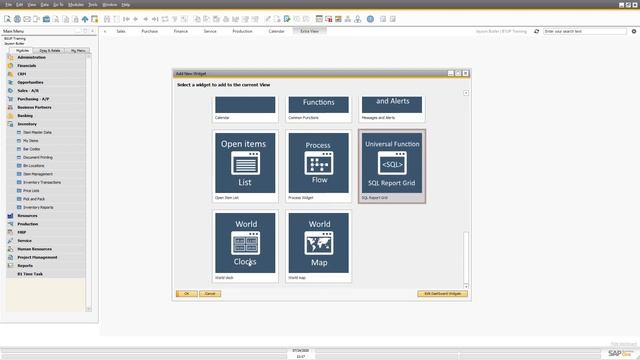Switch to the Calendar cockpit tab
The width and height of the screenshot is (640, 360).
pos(276,31)
